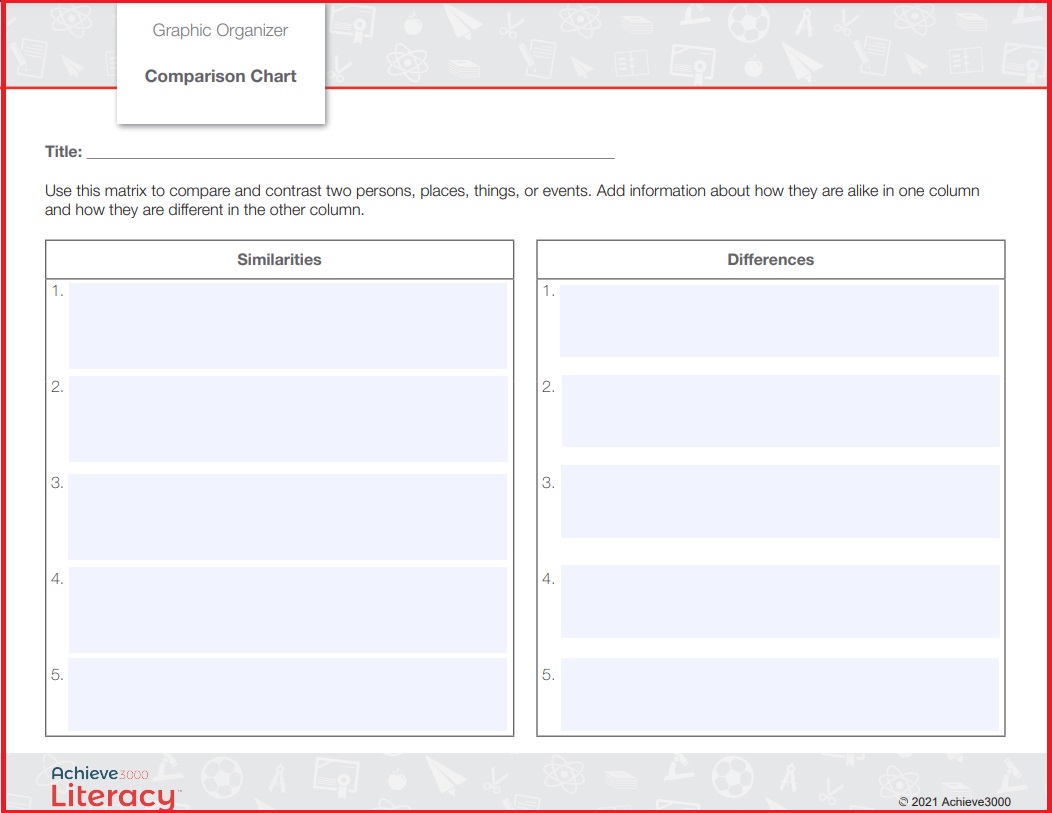The image size is (1052, 813).
Task: Select Similarities field number 1
Action: [288, 325]
